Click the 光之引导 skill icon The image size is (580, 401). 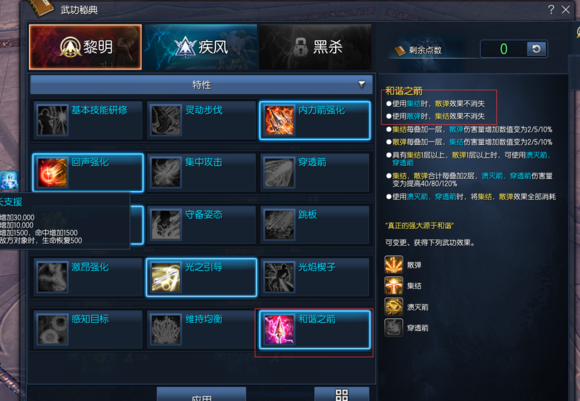pos(166,277)
